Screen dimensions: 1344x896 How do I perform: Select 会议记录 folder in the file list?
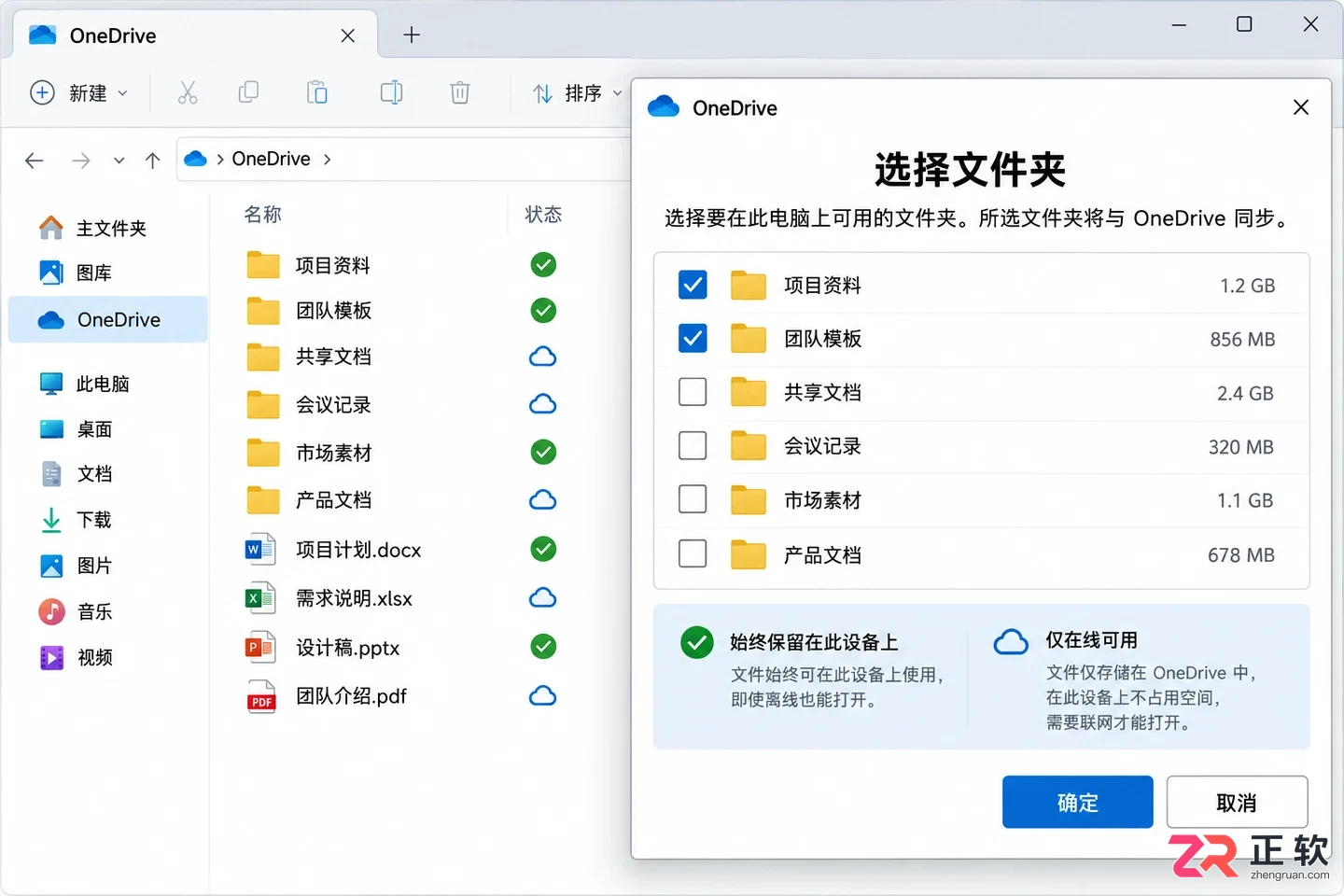click(333, 404)
